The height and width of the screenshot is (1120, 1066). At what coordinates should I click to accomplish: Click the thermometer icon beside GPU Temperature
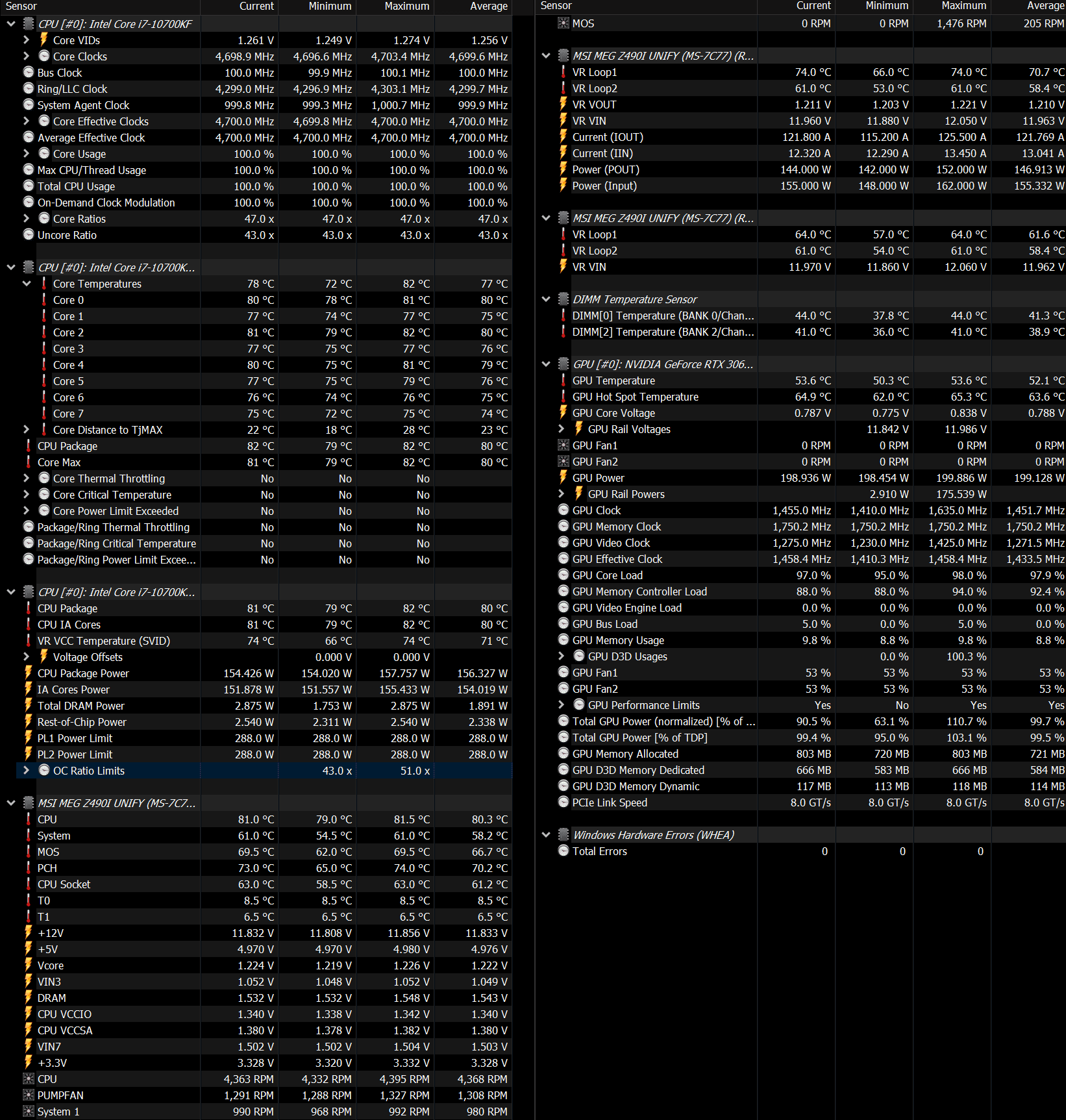(x=564, y=380)
